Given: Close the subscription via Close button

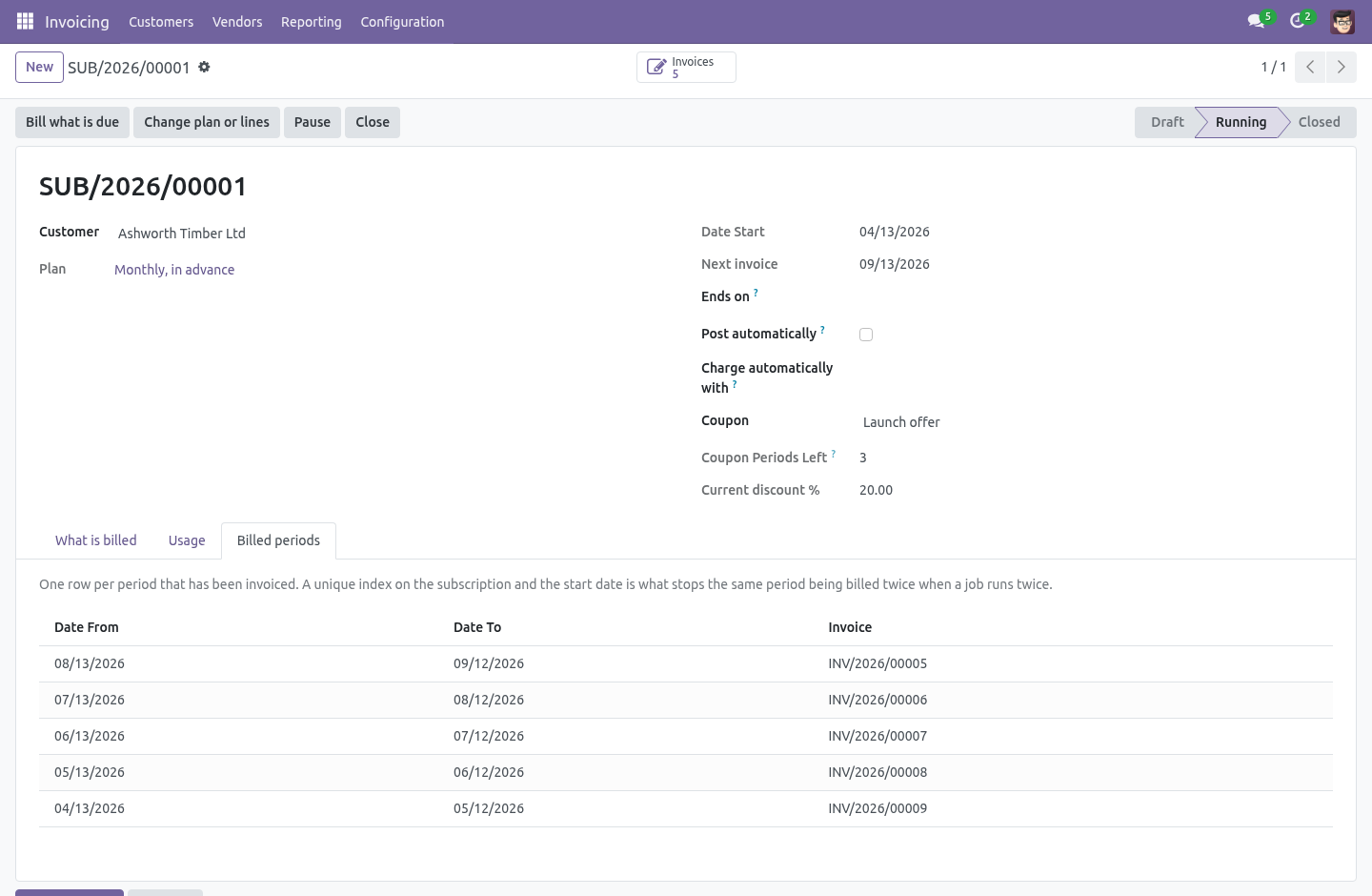Looking at the screenshot, I should click(373, 122).
